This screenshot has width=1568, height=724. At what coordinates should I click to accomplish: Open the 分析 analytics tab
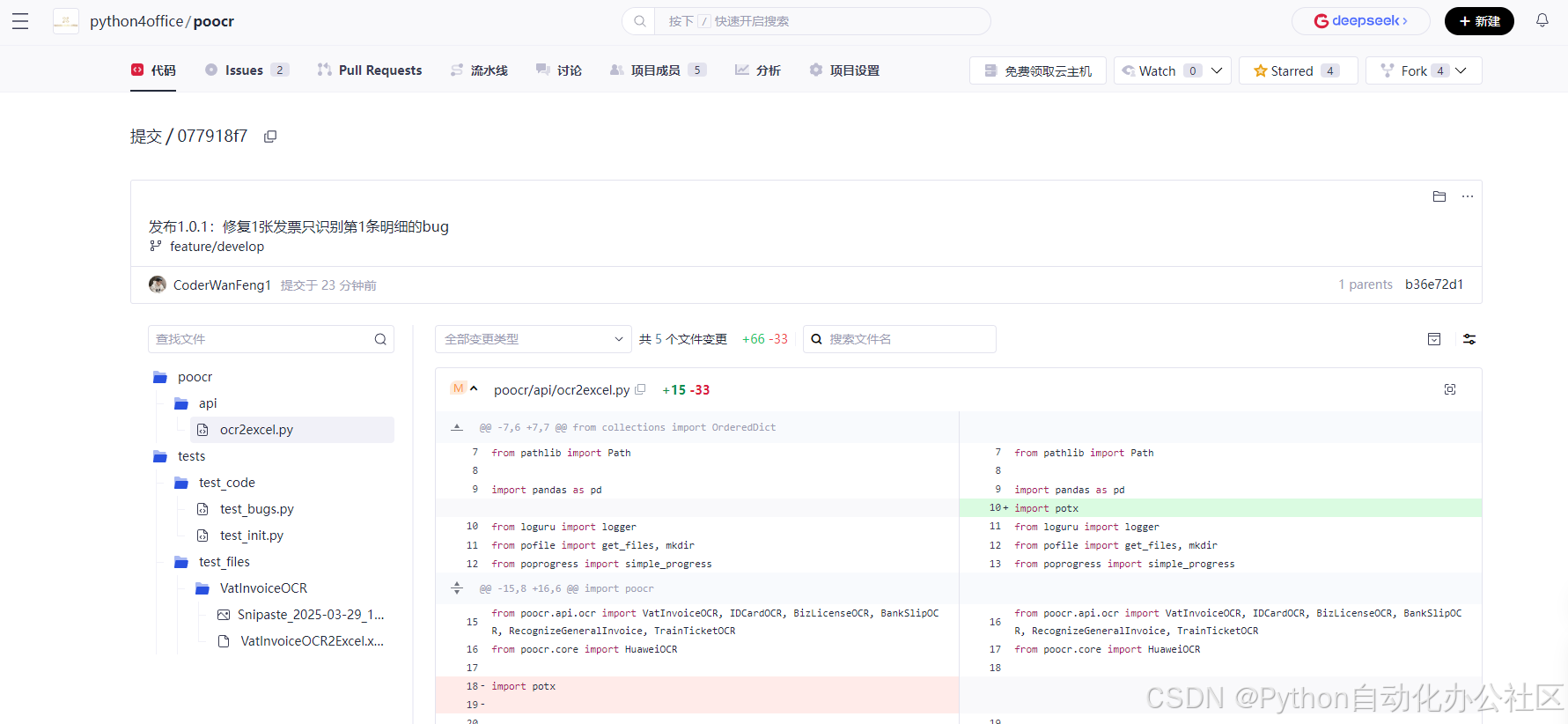(x=758, y=70)
